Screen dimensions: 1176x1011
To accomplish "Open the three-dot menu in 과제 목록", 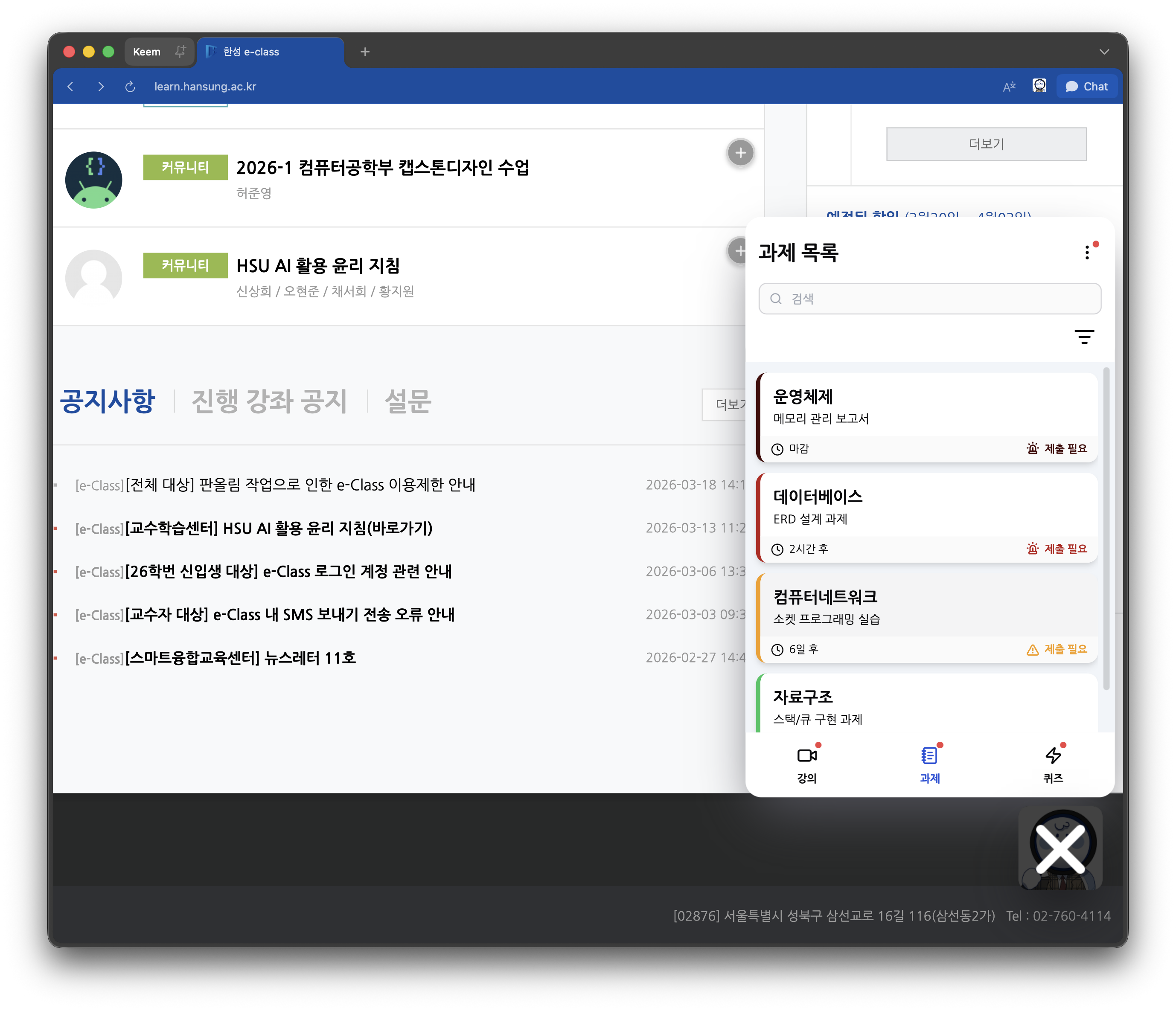I will point(1088,252).
